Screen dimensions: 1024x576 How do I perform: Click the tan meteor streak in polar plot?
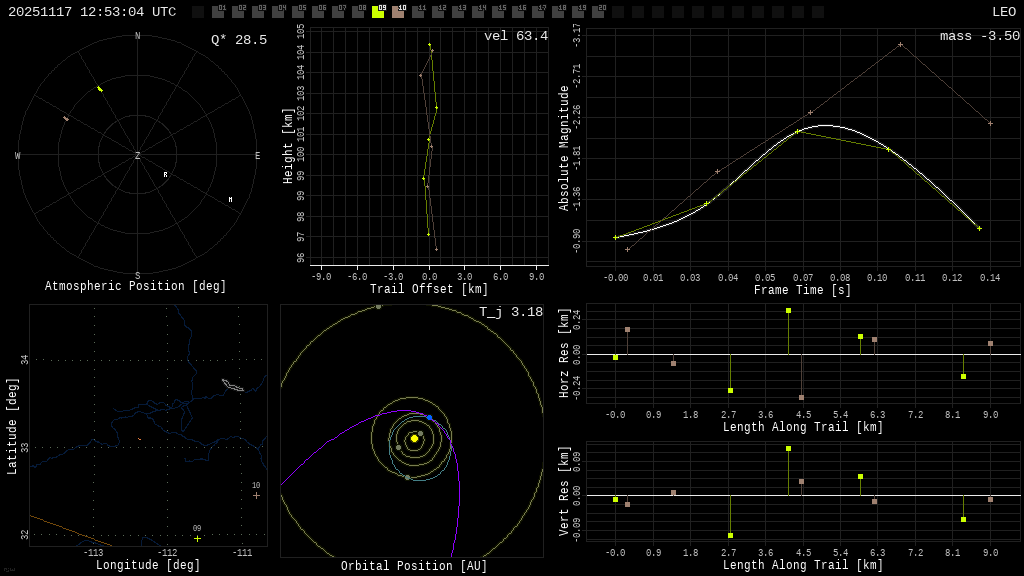[x=66, y=118]
